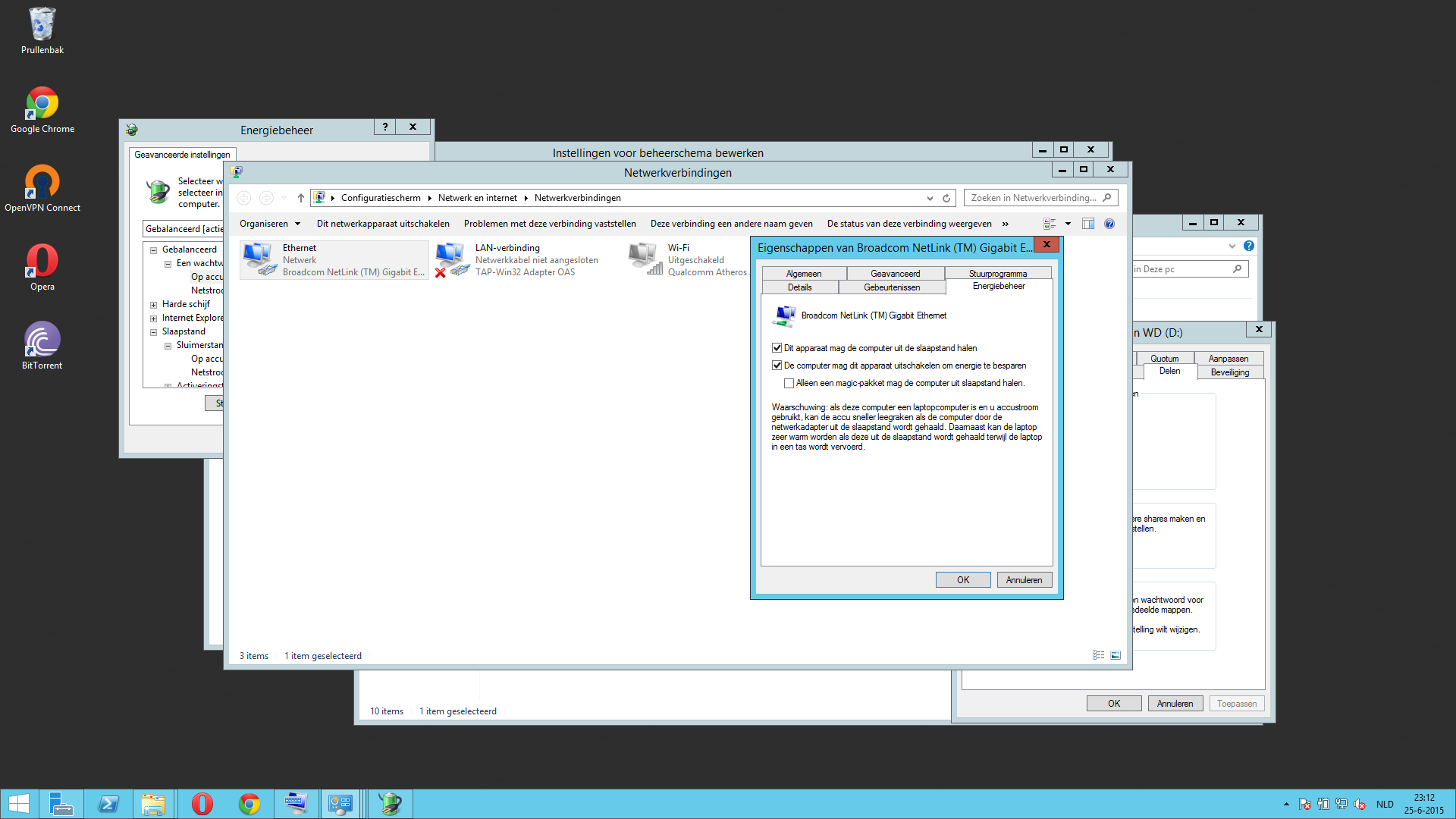Uncheck 'Dit apparaat mag de computer uit de slaapstand halen'

tap(777, 347)
